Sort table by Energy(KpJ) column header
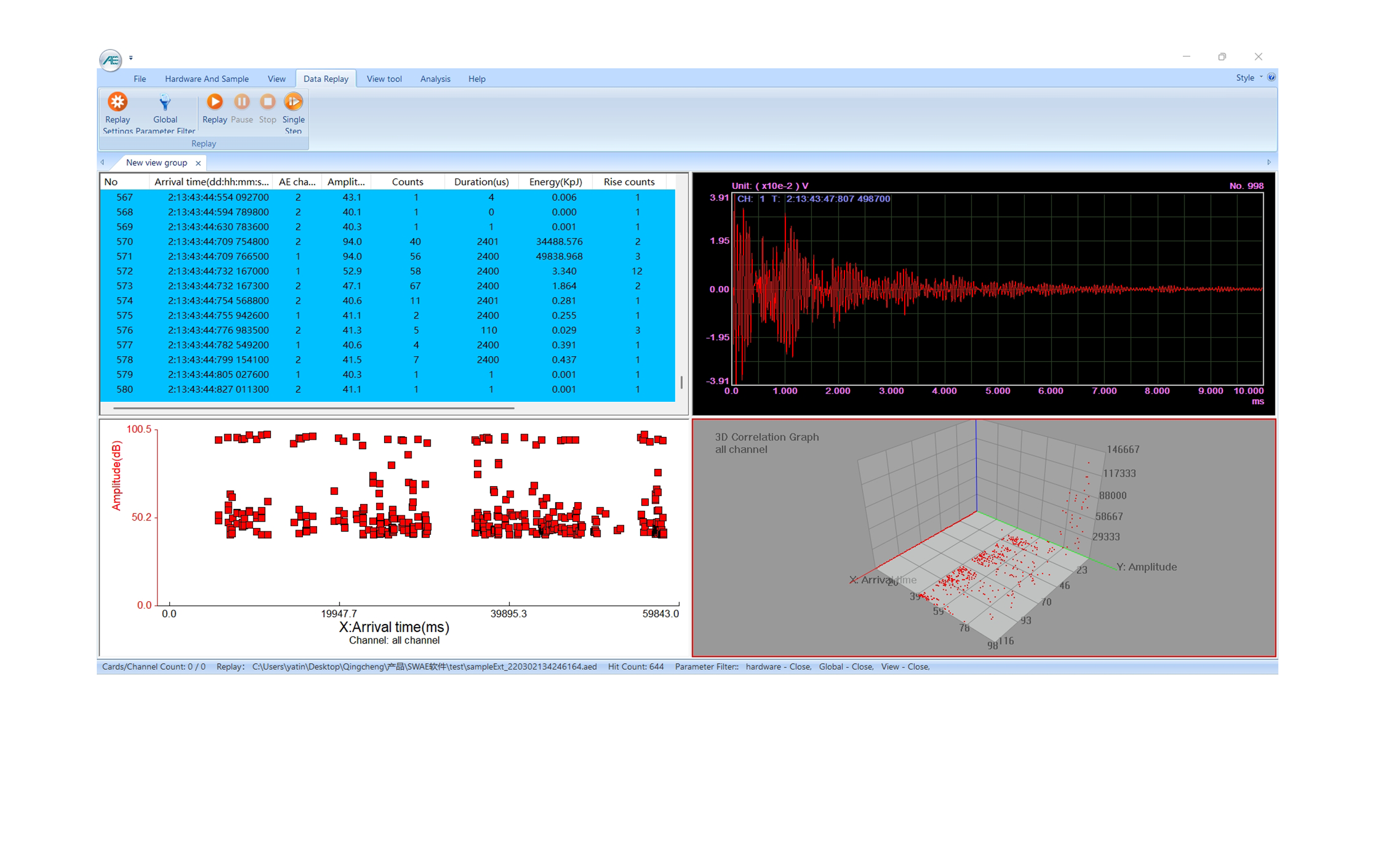1374x868 pixels. (555, 182)
